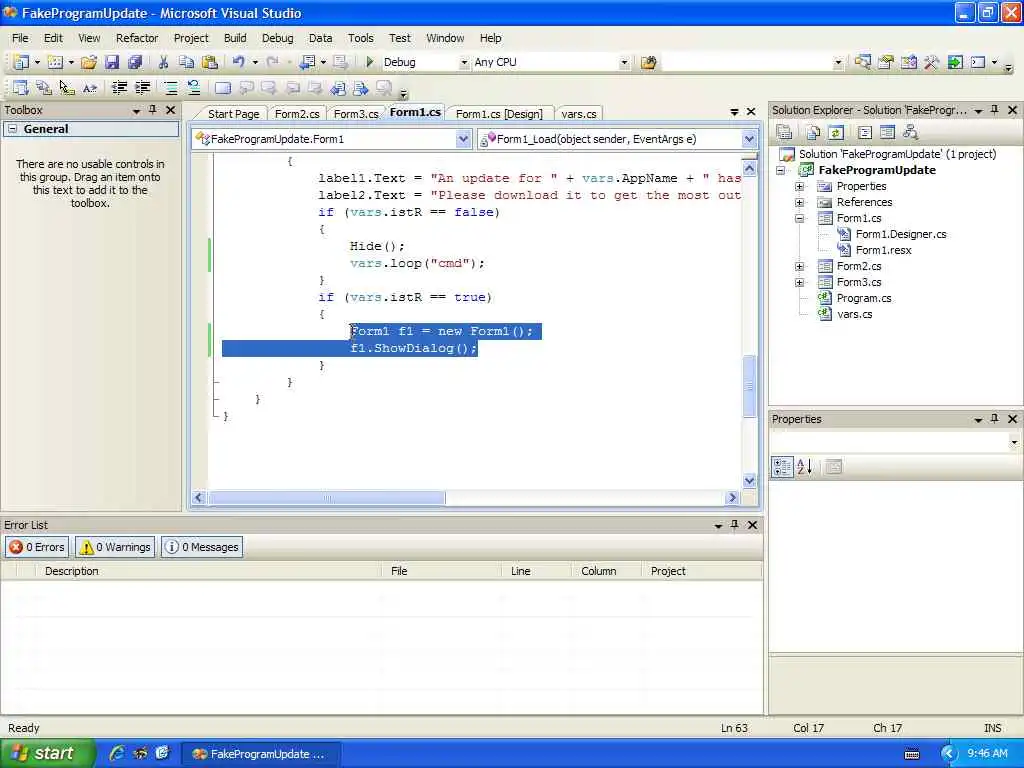Select Form1.resx in the solution tree
The image size is (1024, 768).
[x=883, y=250]
